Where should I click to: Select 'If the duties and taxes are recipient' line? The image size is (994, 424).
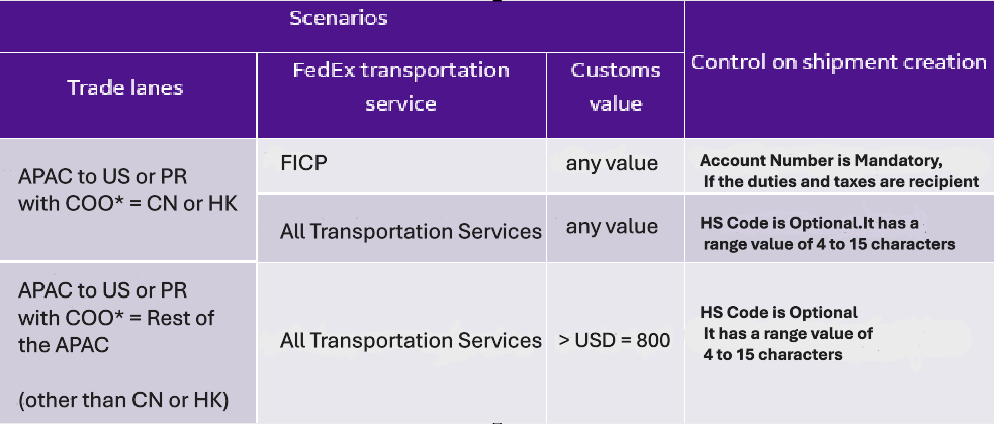click(841, 181)
